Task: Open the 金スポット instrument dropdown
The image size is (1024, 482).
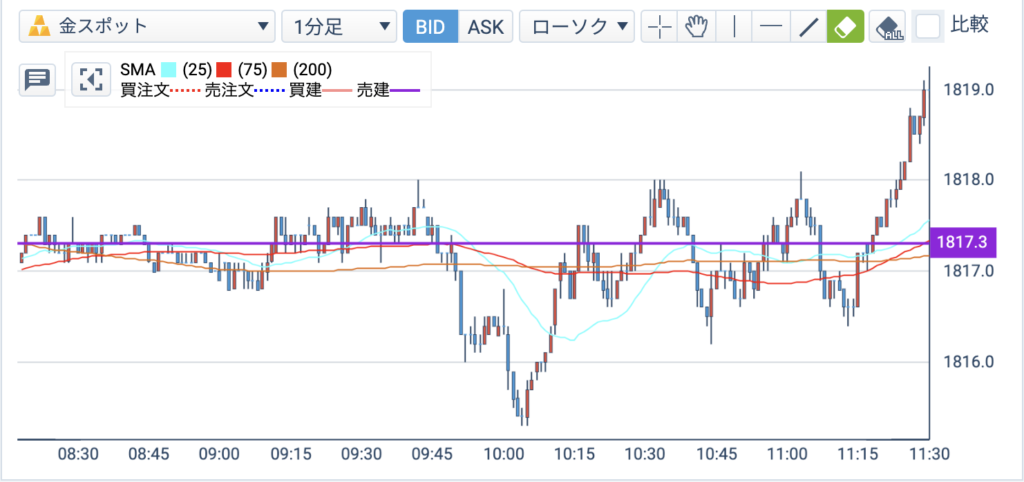Action: pos(147,27)
